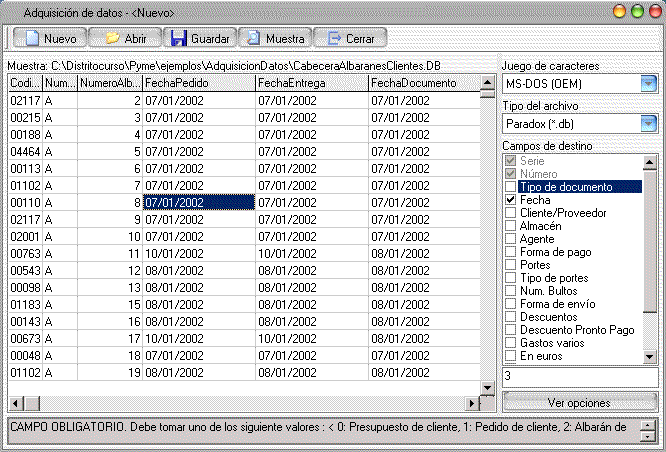Select Descuento Pronto Pago list item

click(577, 330)
